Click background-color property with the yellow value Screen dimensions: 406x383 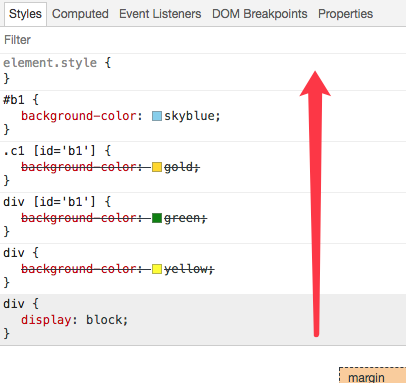(x=79, y=269)
